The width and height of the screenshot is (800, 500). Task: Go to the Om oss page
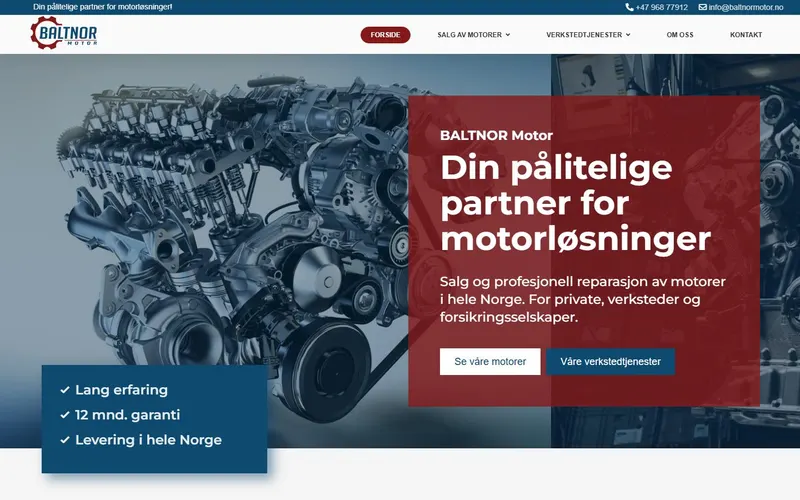click(x=680, y=35)
